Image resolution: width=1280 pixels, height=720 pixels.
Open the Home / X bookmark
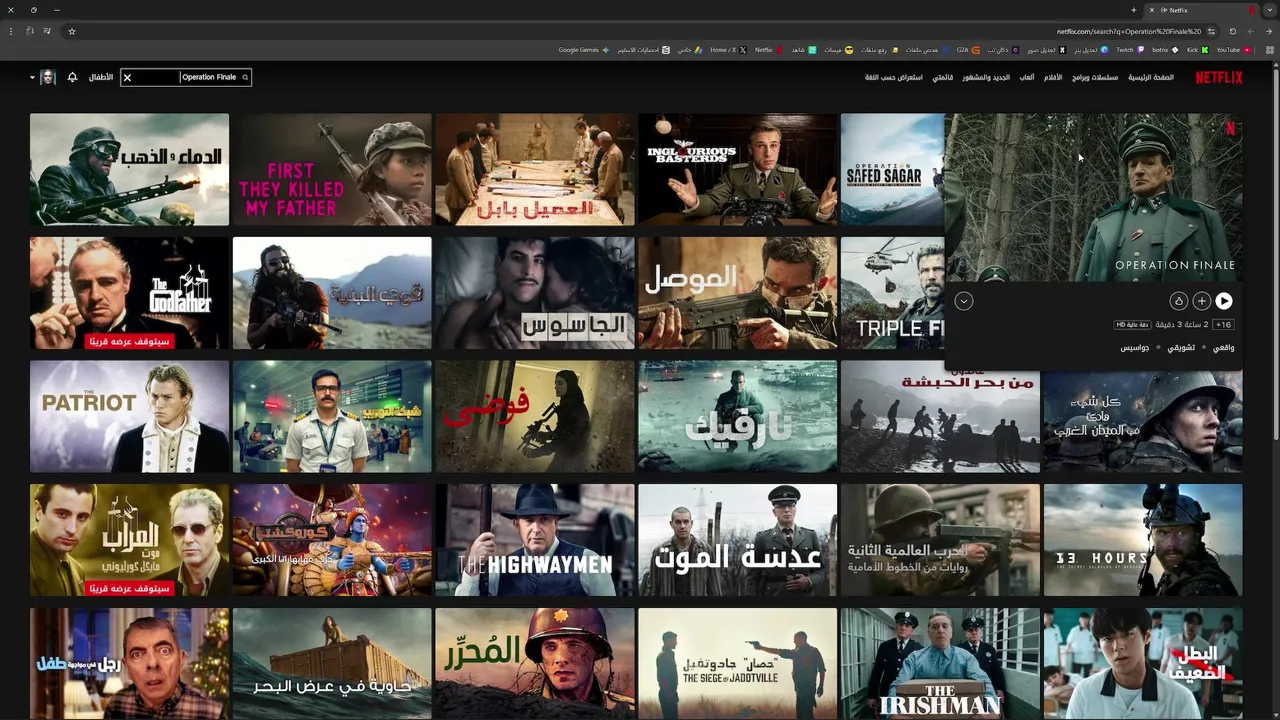(728, 50)
